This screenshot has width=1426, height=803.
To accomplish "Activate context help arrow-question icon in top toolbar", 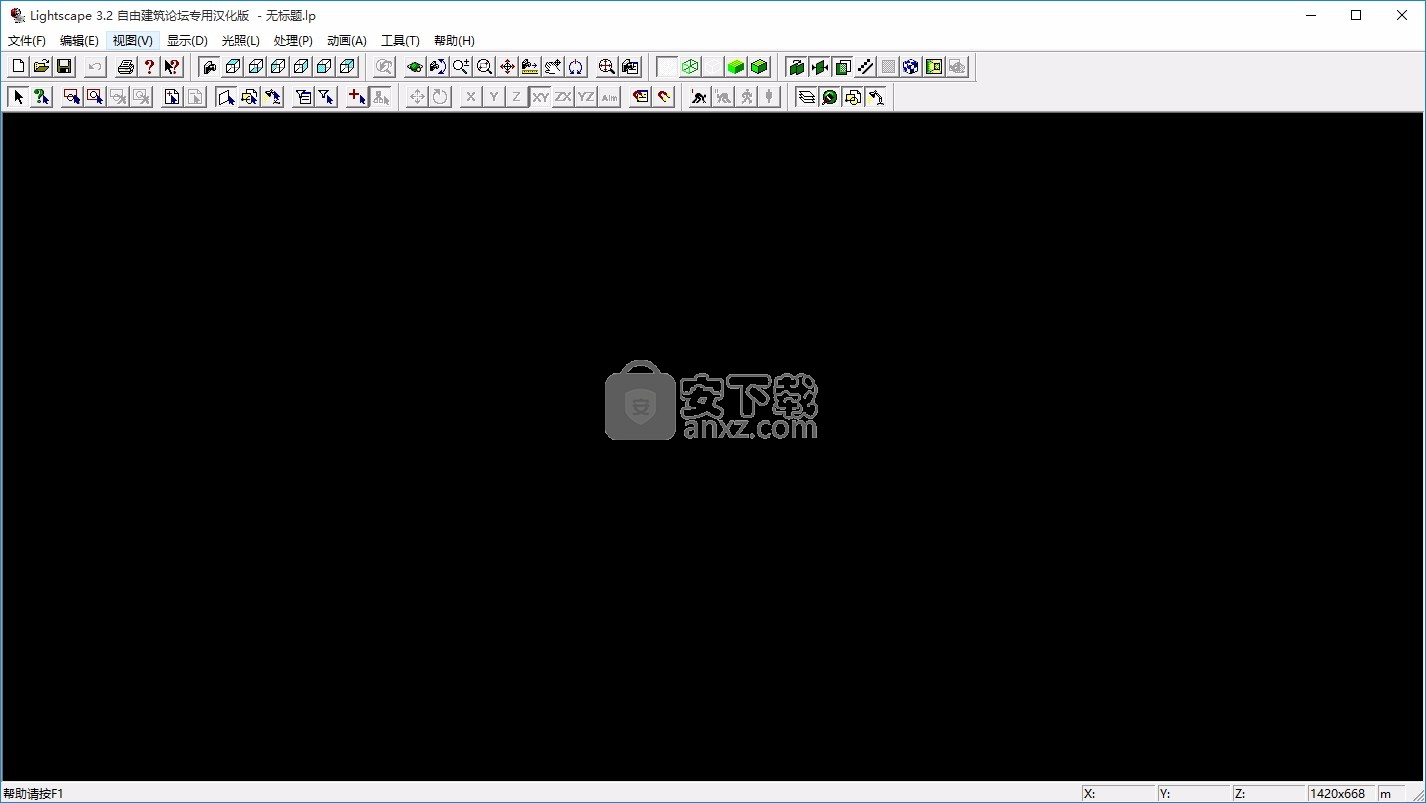I will [x=172, y=67].
